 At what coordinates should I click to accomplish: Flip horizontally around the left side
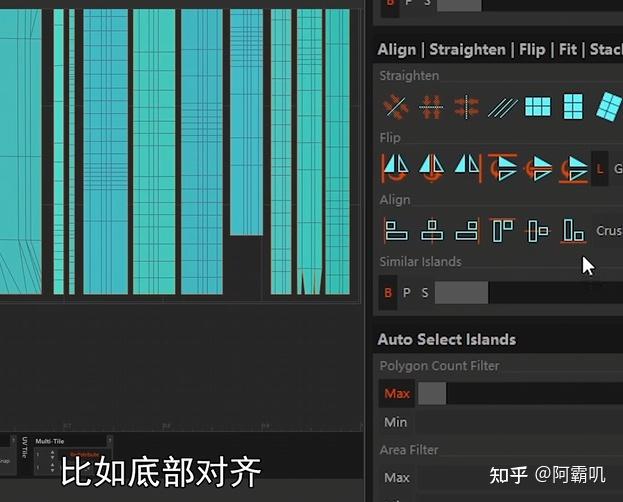tap(395, 169)
